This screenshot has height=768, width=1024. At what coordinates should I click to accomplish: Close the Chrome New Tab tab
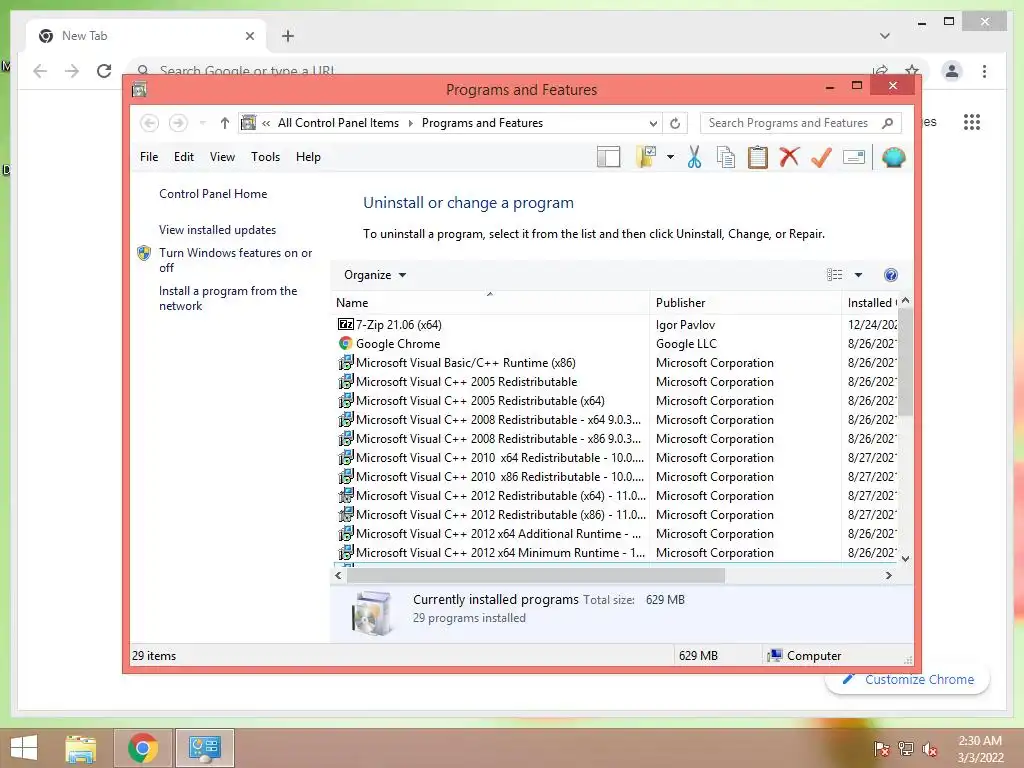(x=249, y=36)
